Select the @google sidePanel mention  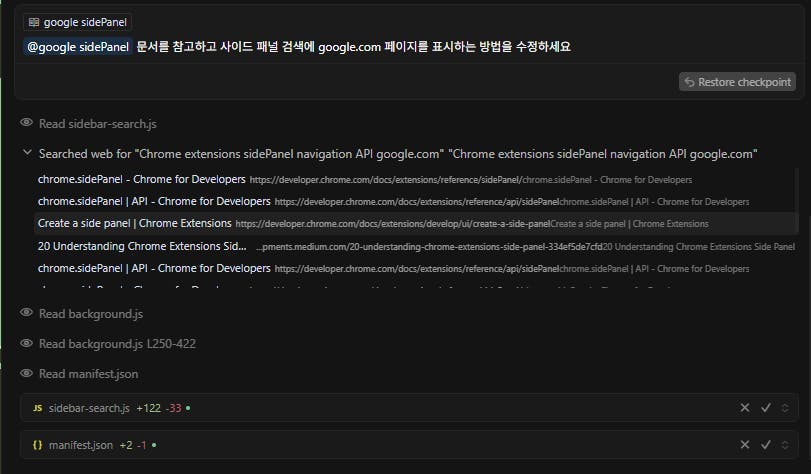tap(78, 47)
